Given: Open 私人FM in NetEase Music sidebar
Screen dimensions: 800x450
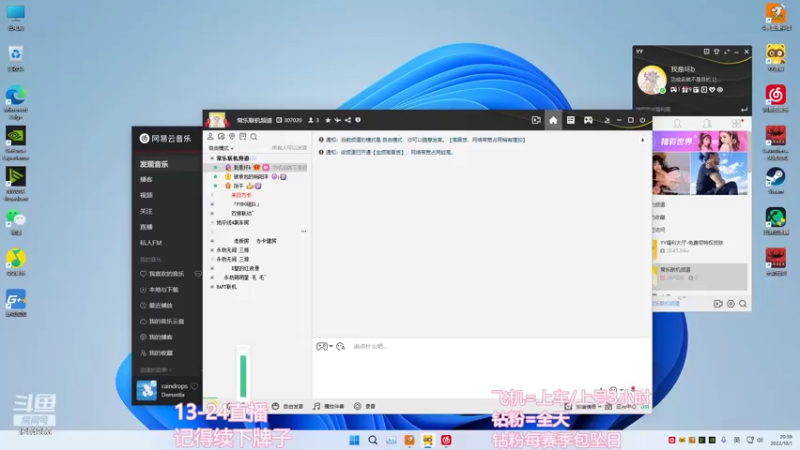Looking at the screenshot, I should pyautogui.click(x=151, y=243).
